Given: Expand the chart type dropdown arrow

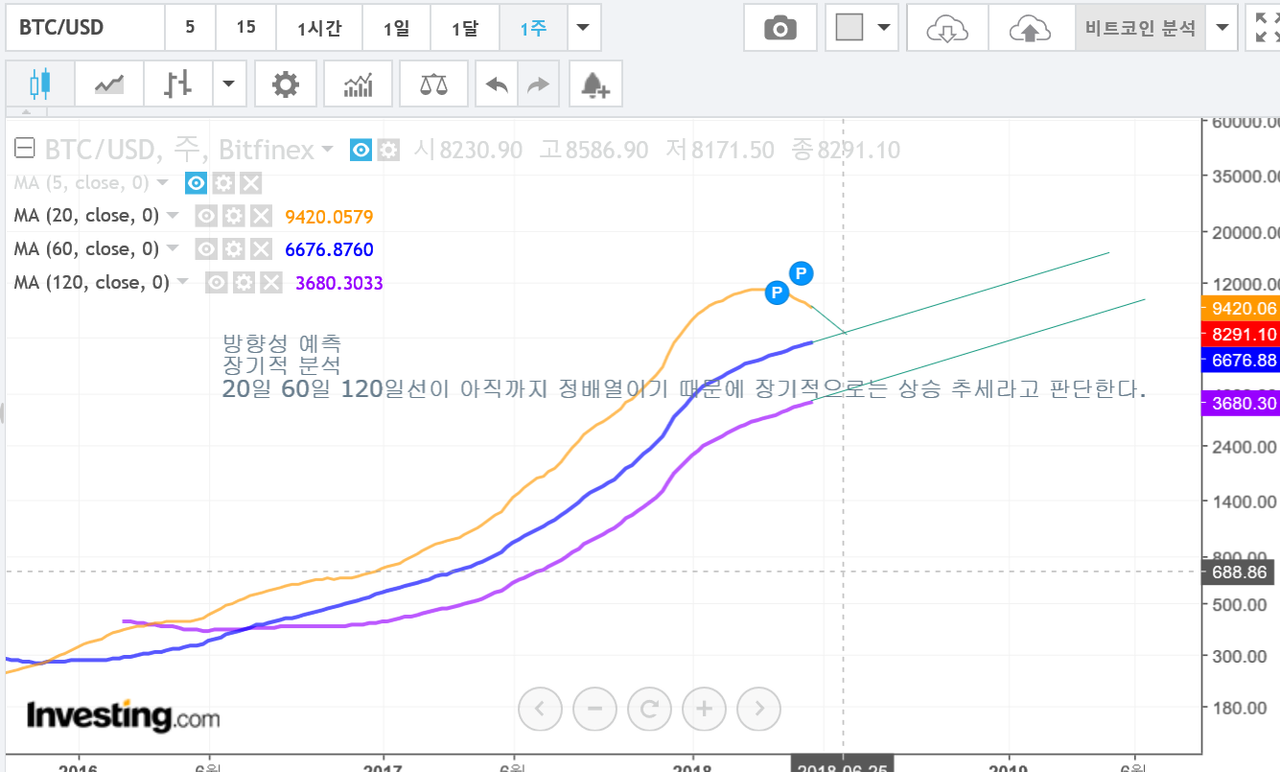Looking at the screenshot, I should tap(229, 84).
